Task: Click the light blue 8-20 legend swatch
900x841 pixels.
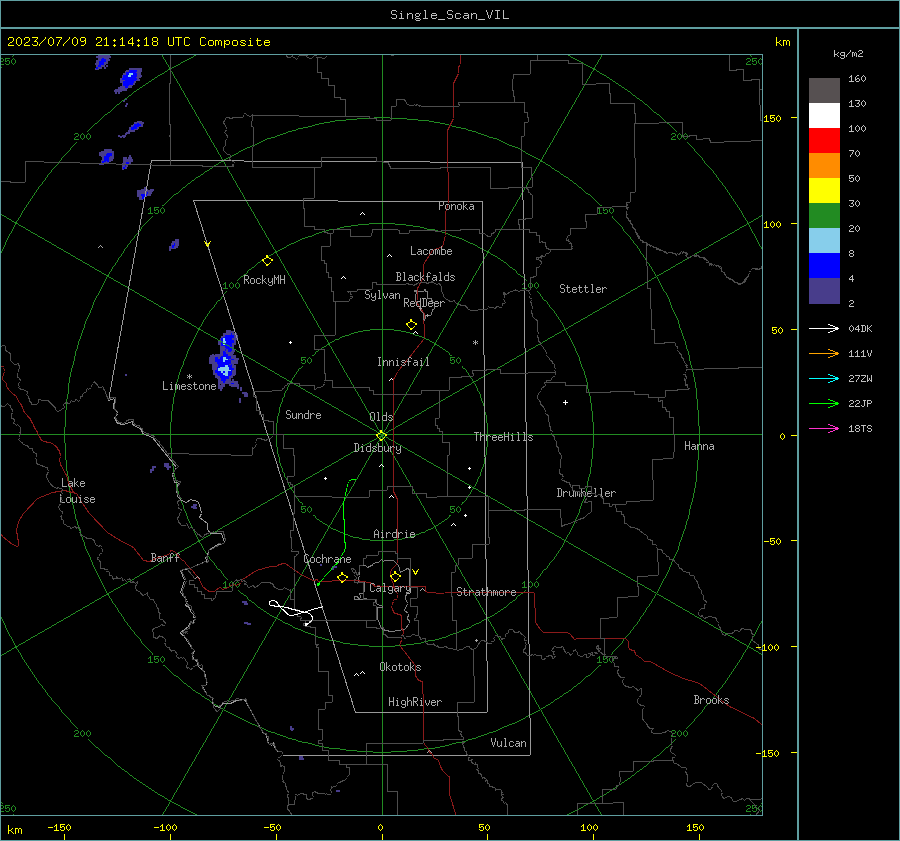Action: pos(824,241)
